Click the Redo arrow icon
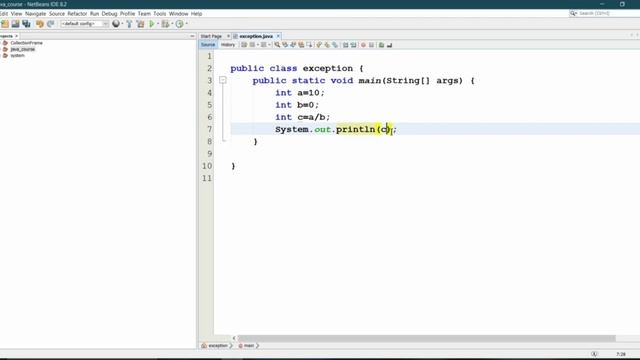 pos(51,24)
